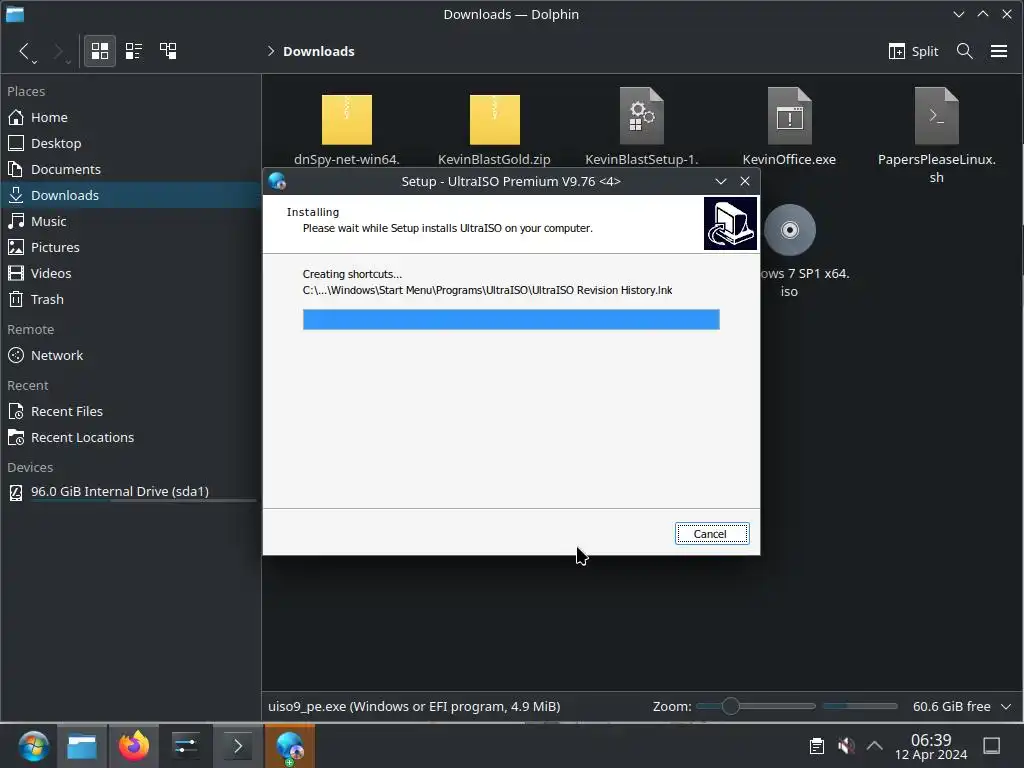Launch Firefox from the taskbar
The image size is (1024, 768).
[x=133, y=746]
